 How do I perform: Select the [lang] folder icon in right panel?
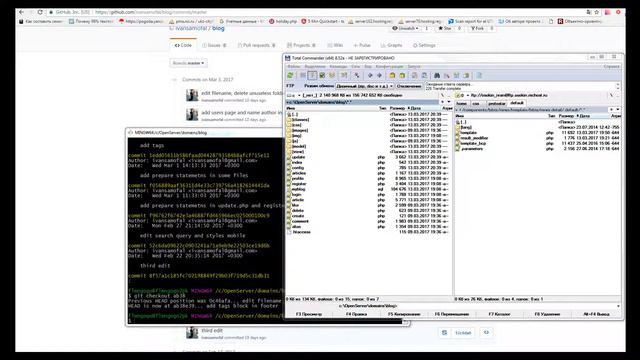(x=458, y=127)
